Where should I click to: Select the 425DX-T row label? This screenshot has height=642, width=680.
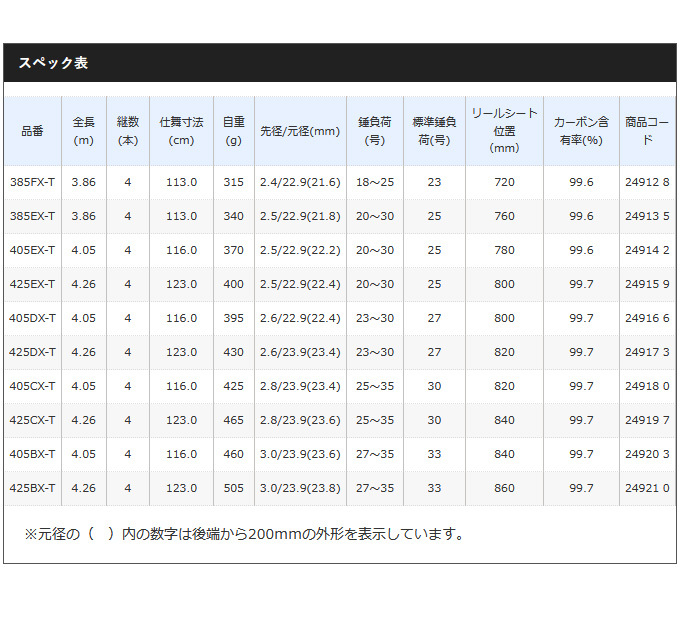pyautogui.click(x=32, y=352)
